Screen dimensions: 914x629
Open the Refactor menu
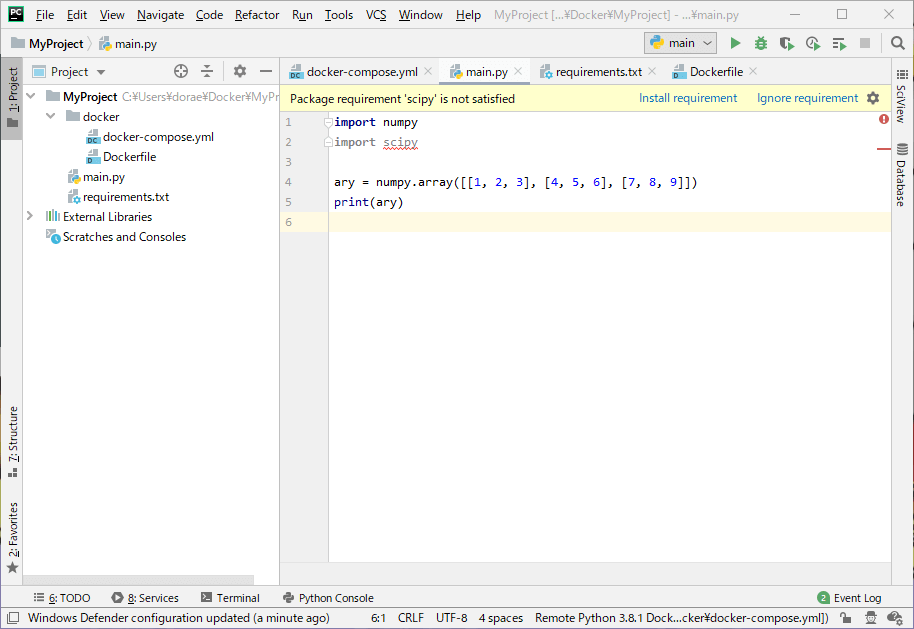(x=256, y=15)
